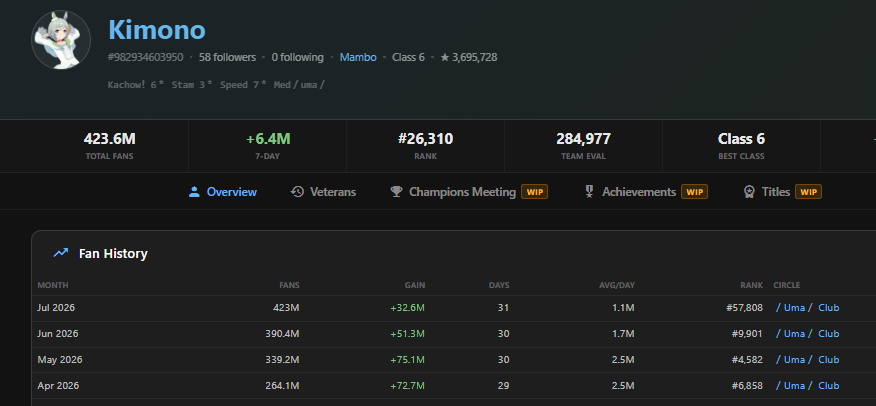The height and width of the screenshot is (406, 876).
Task: Click the +32.6M gain value
Action: tap(407, 308)
